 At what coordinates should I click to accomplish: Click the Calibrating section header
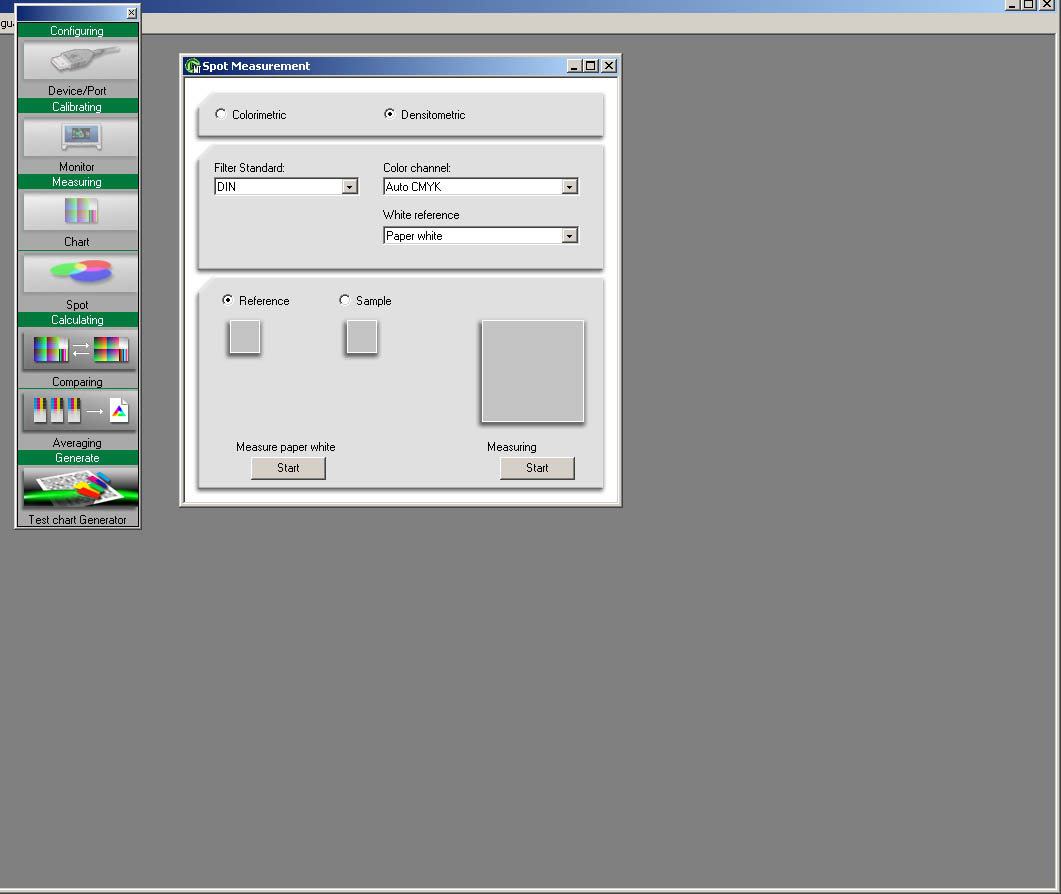click(x=77, y=106)
